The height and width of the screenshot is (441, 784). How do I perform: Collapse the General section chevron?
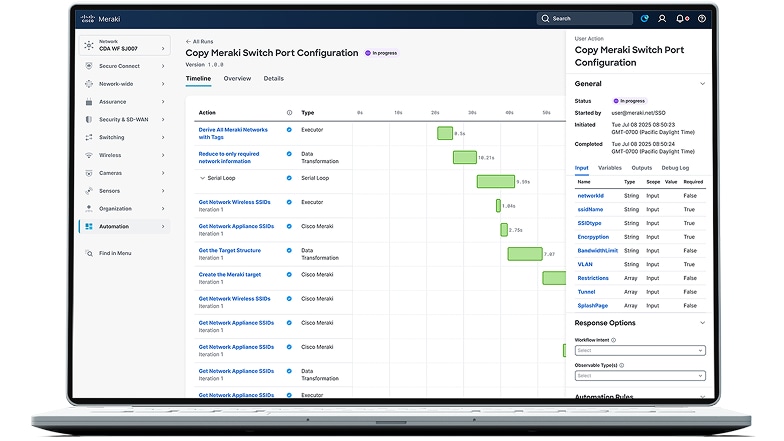click(702, 84)
